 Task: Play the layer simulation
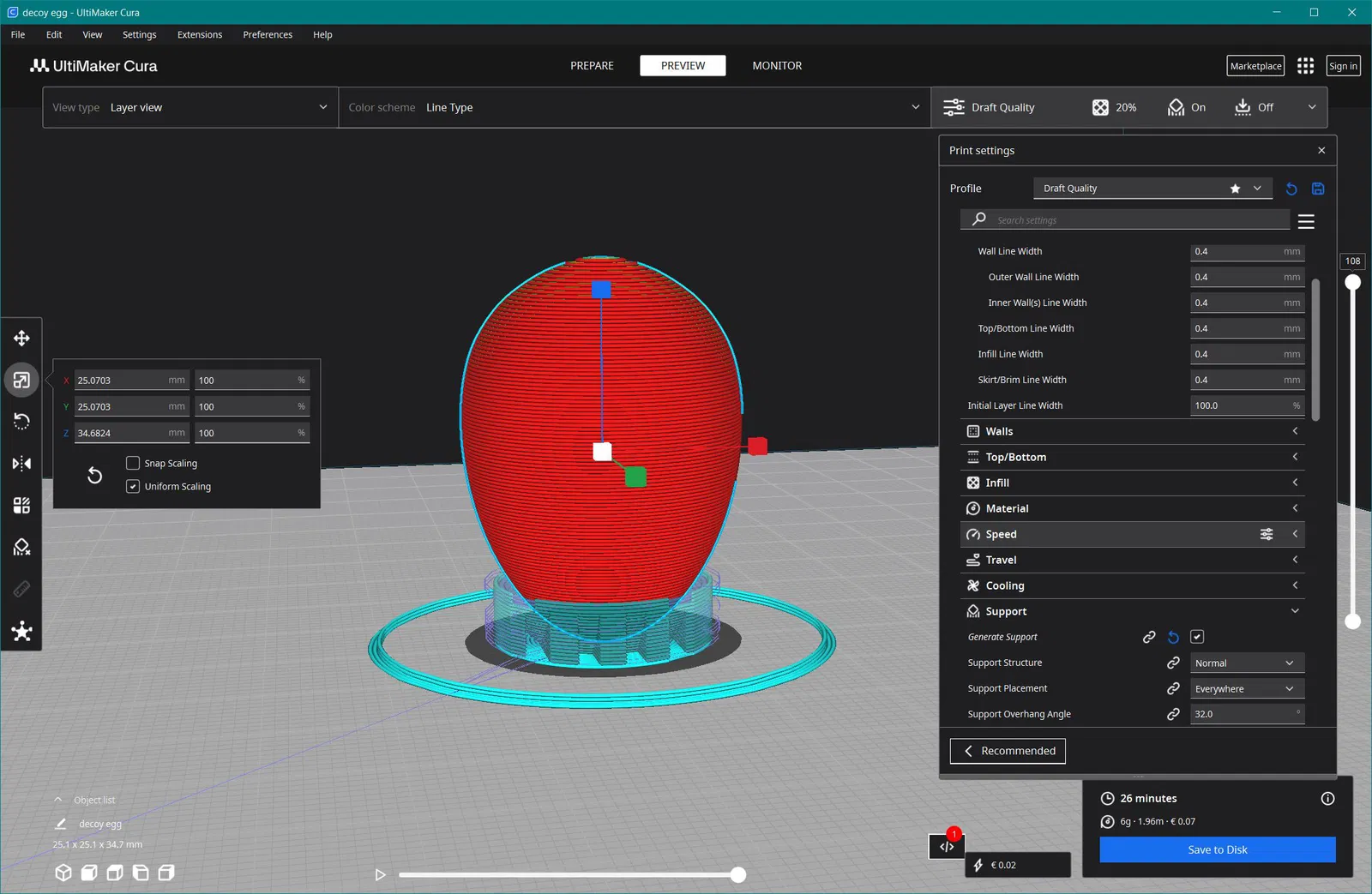coord(380,875)
